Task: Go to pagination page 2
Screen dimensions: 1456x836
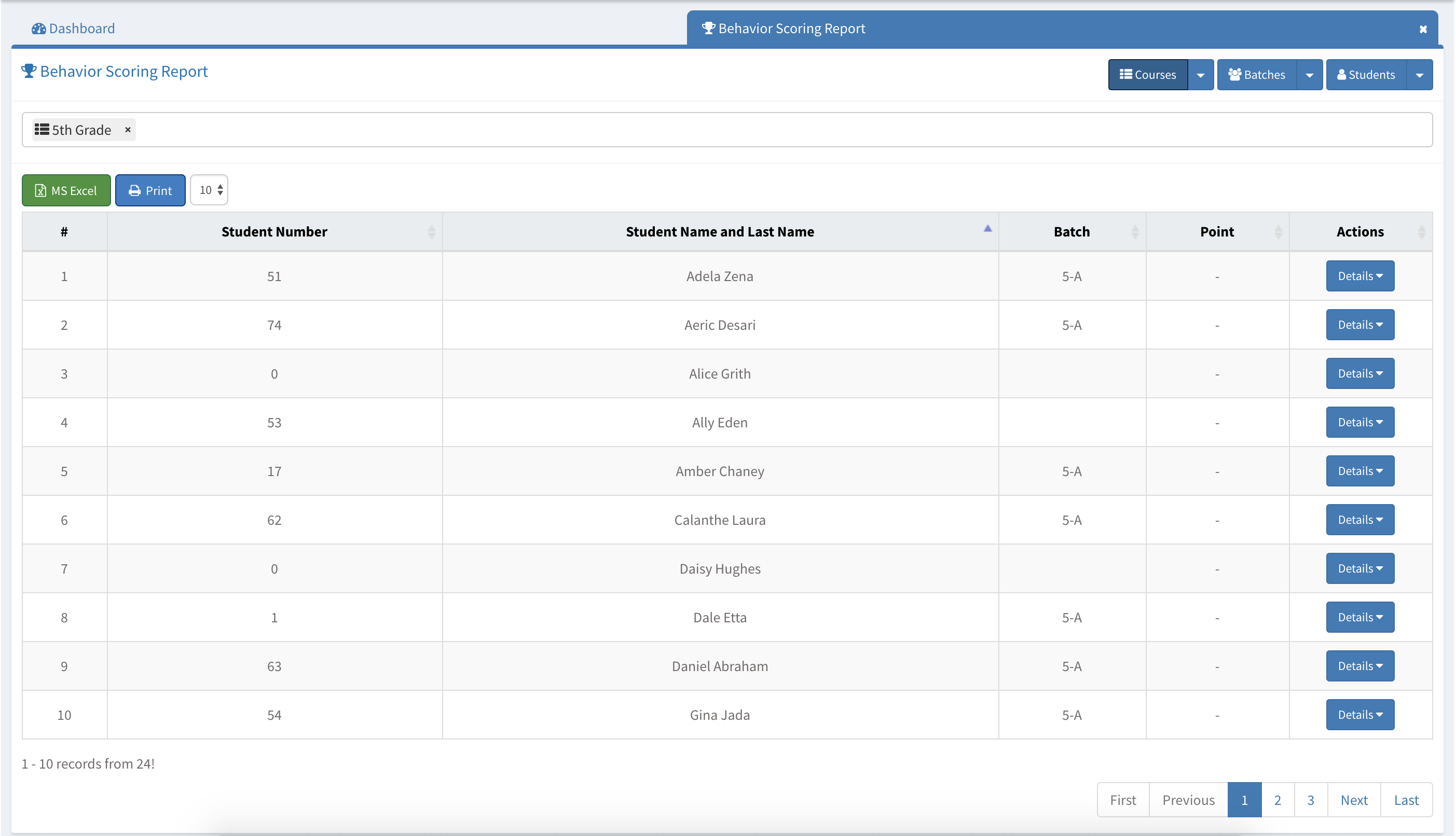Action: (1277, 800)
